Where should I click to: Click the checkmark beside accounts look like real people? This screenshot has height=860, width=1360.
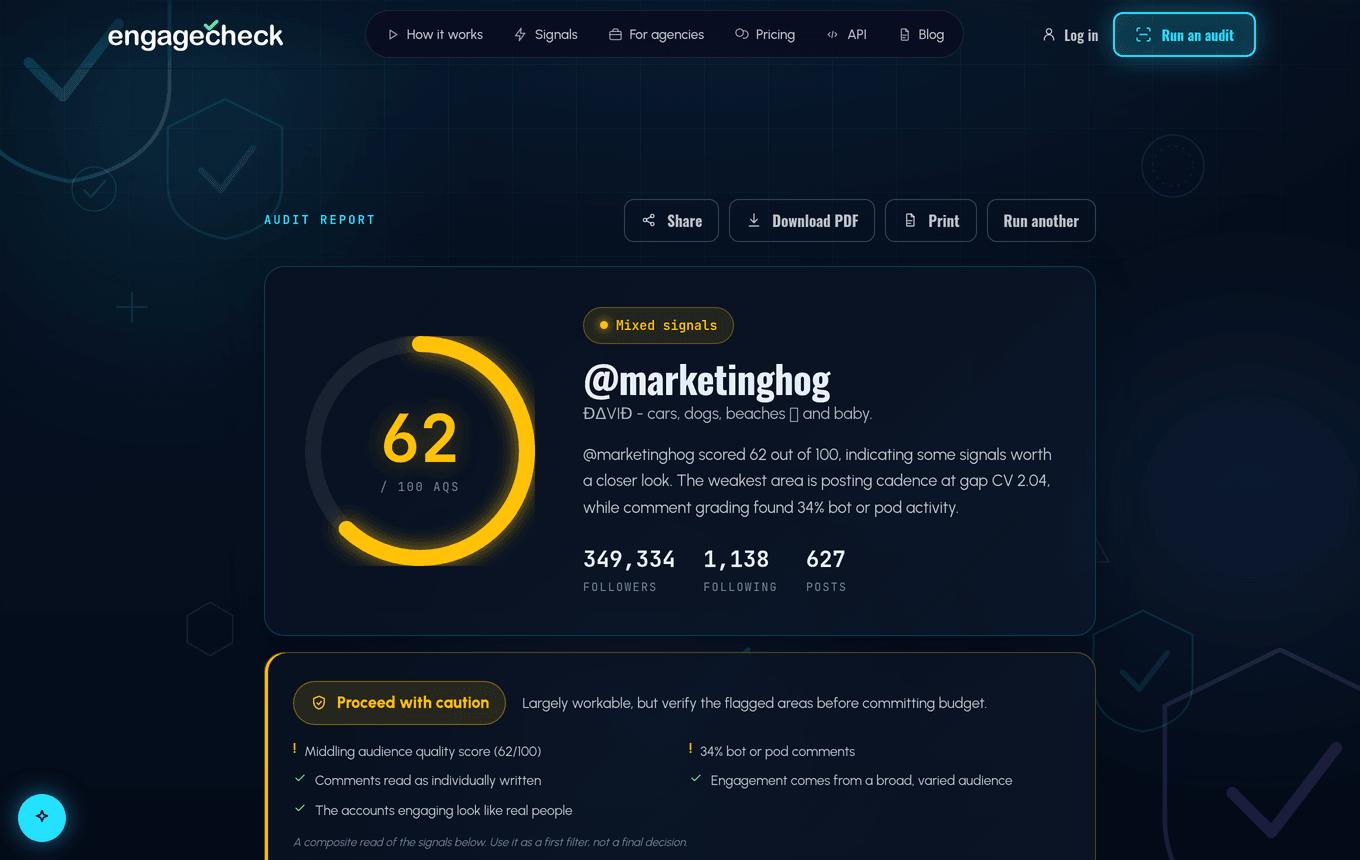(299, 808)
